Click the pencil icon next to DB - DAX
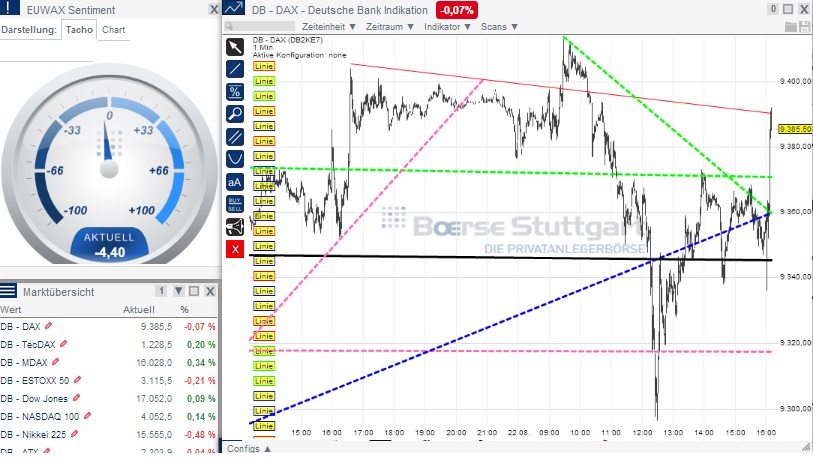Screen dimensions: 813x461 tap(49, 326)
